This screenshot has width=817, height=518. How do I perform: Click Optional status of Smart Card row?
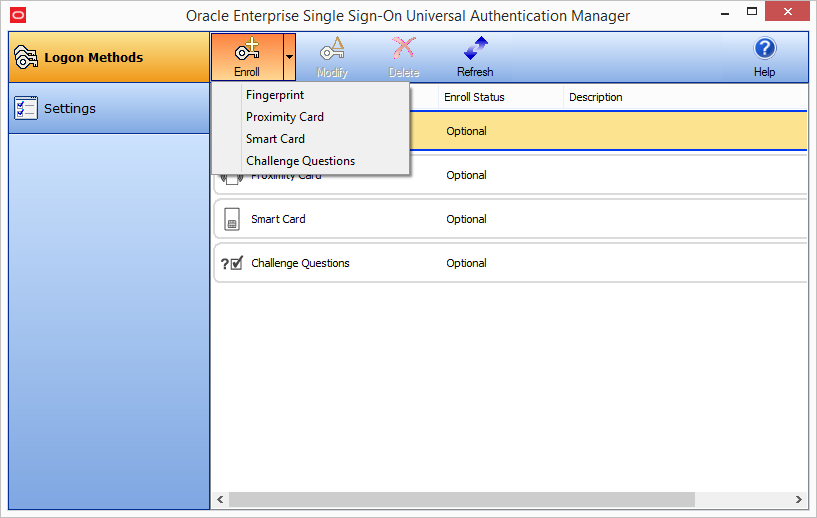[466, 219]
